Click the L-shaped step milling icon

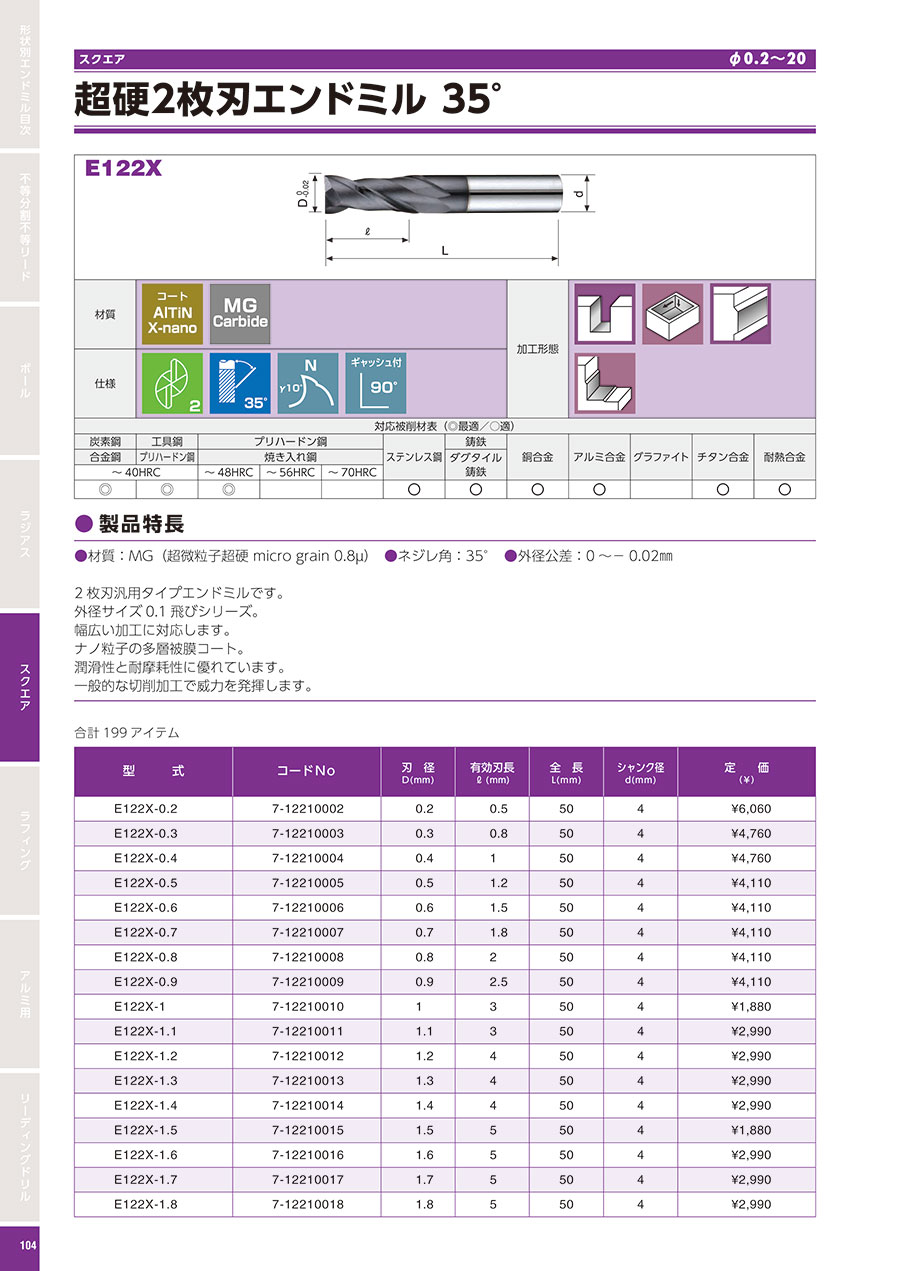coord(604,383)
